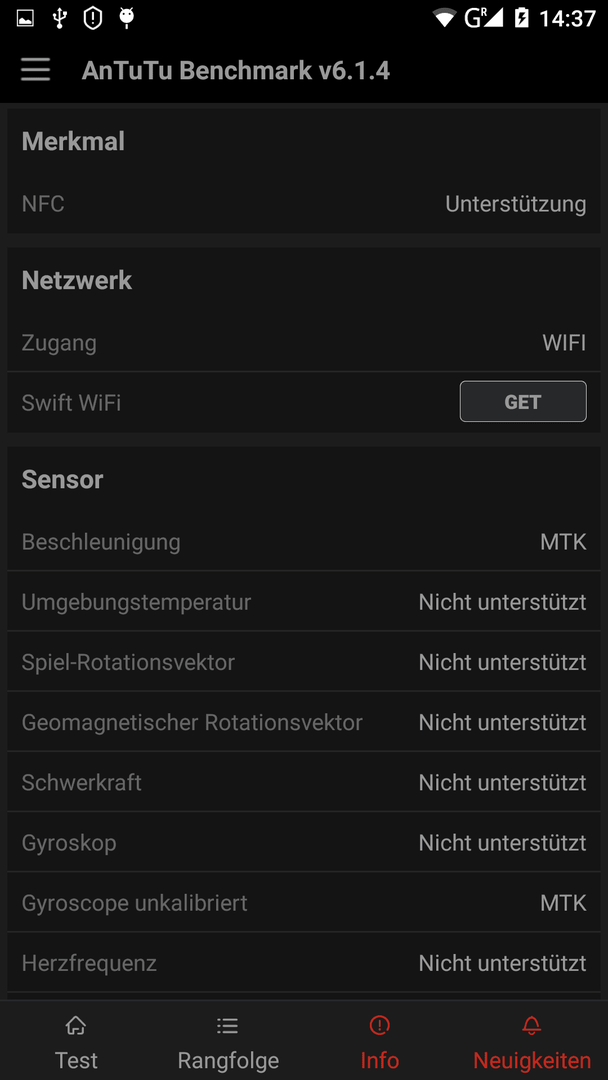Select the Herzfrequenz sensor row
Image resolution: width=608 pixels, height=1080 pixels.
pyautogui.click(x=304, y=962)
